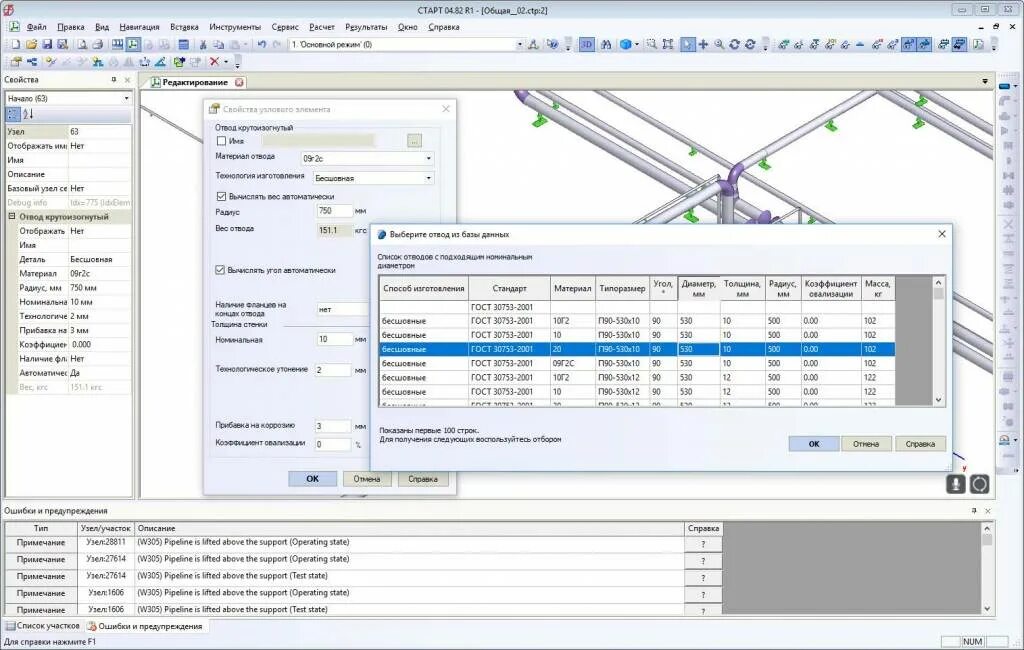This screenshot has width=1024, height=650.
Task: Toggle Вычислять вес автоматически checkbox
Action: pyautogui.click(x=221, y=196)
